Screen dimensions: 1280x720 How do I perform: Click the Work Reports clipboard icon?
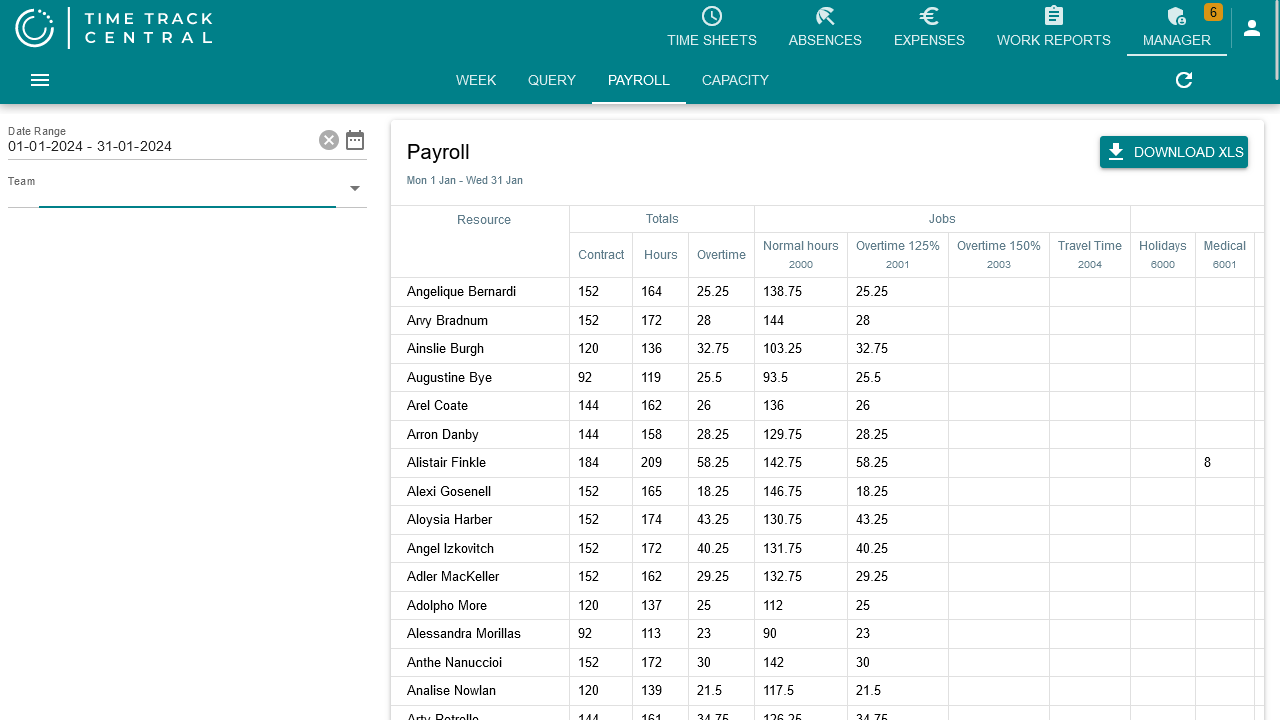click(1053, 16)
